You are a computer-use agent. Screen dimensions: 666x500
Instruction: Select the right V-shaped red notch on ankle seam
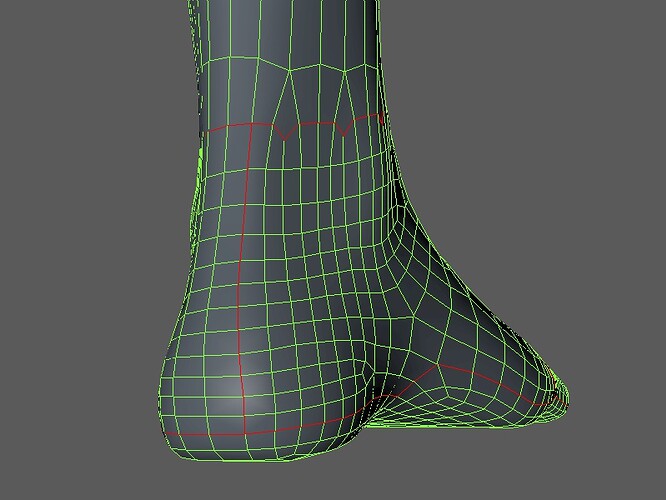point(344,129)
